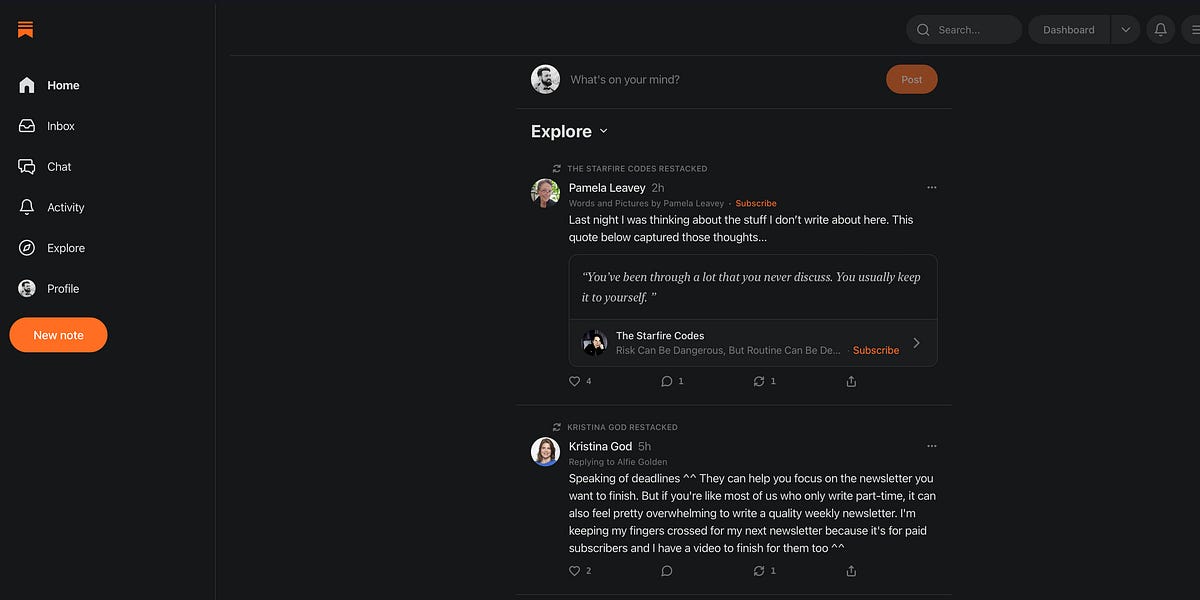Image resolution: width=1200 pixels, height=600 pixels.
Task: Open more options menu on Kristina God's note
Action: 931,445
